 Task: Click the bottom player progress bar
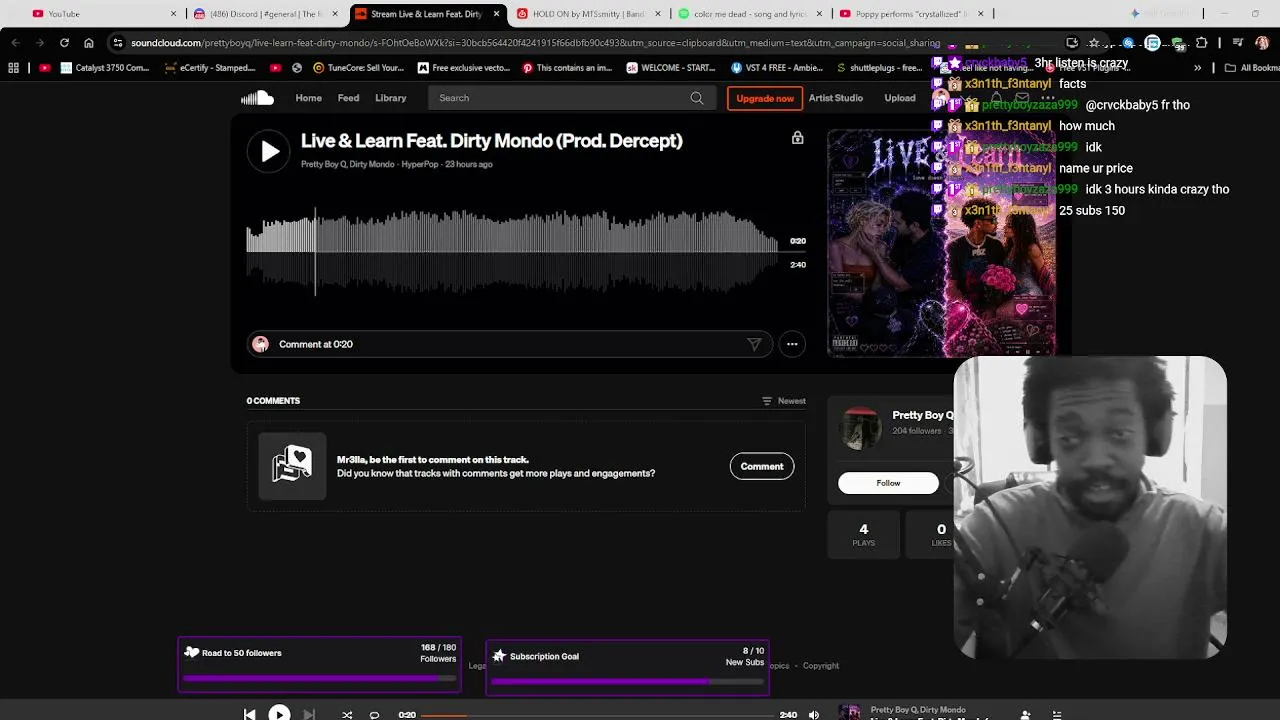598,715
